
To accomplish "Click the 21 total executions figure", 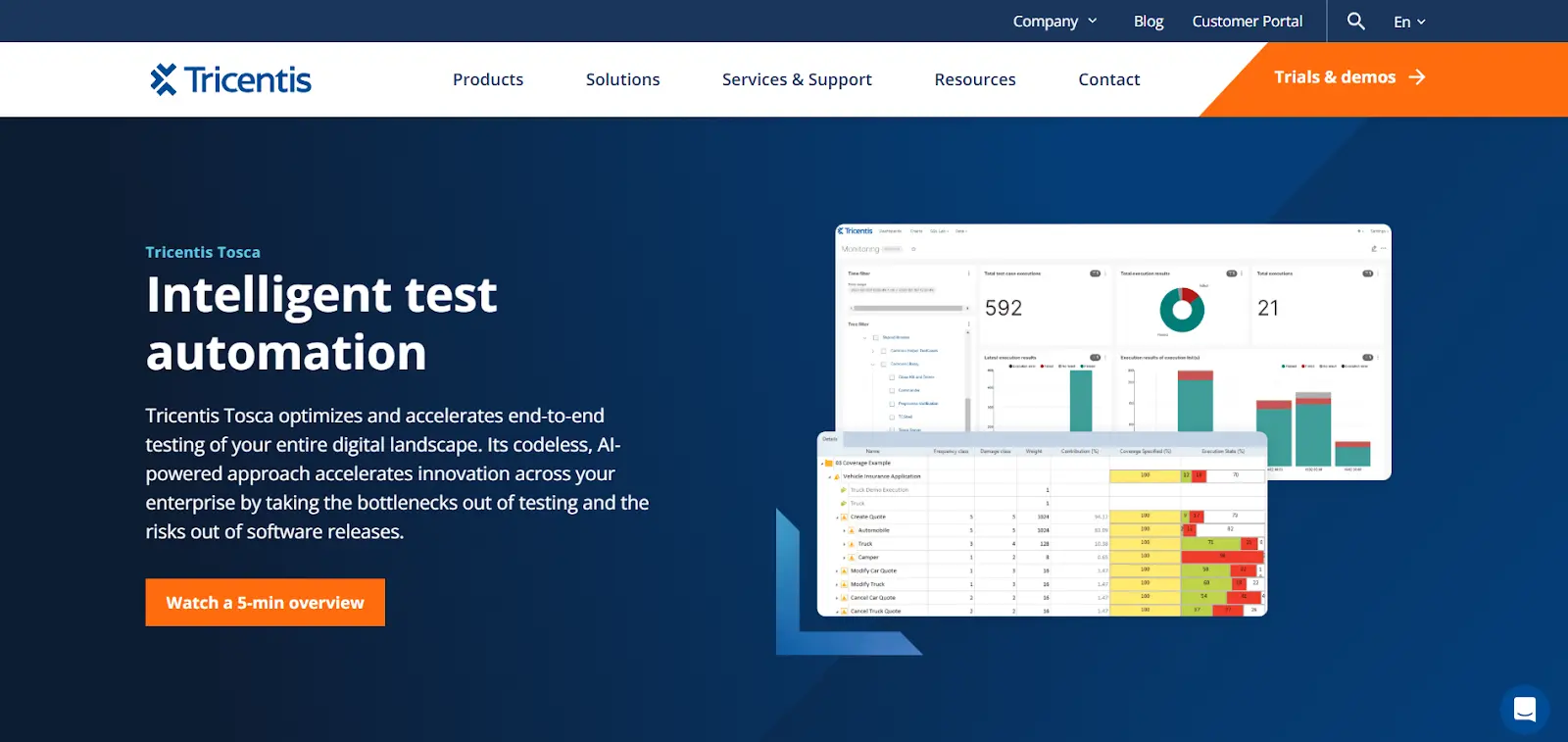I will (1268, 308).
